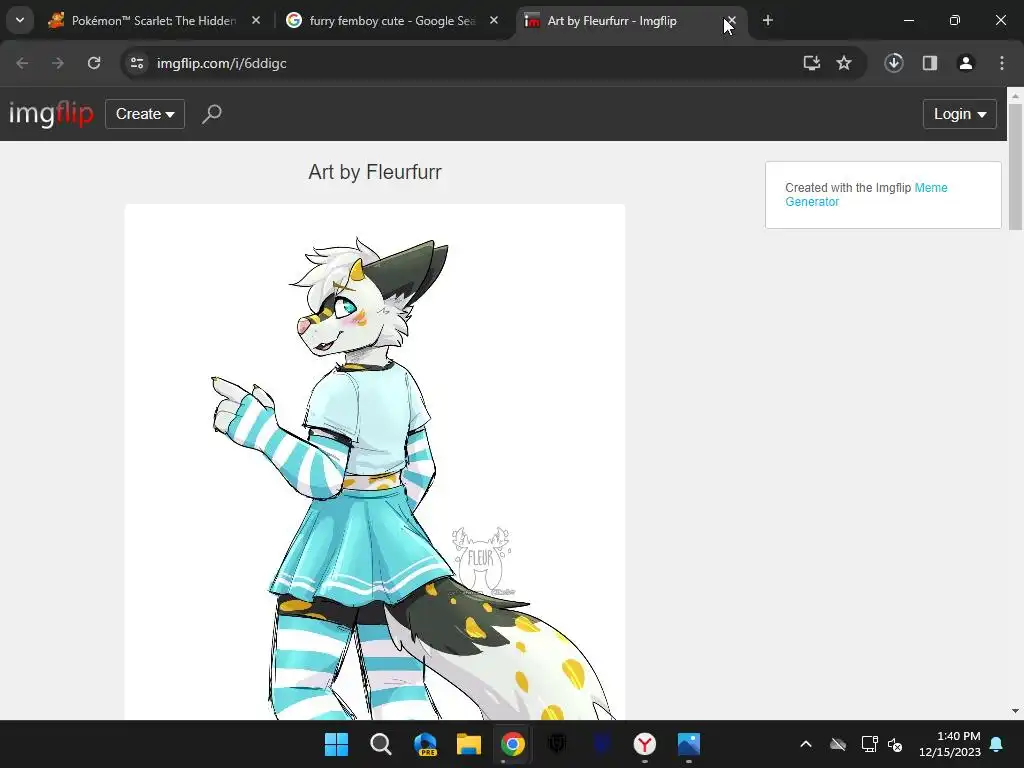Screen dimensions: 1024x768
Task: Expand the Login dropdown
Action: [959, 114]
